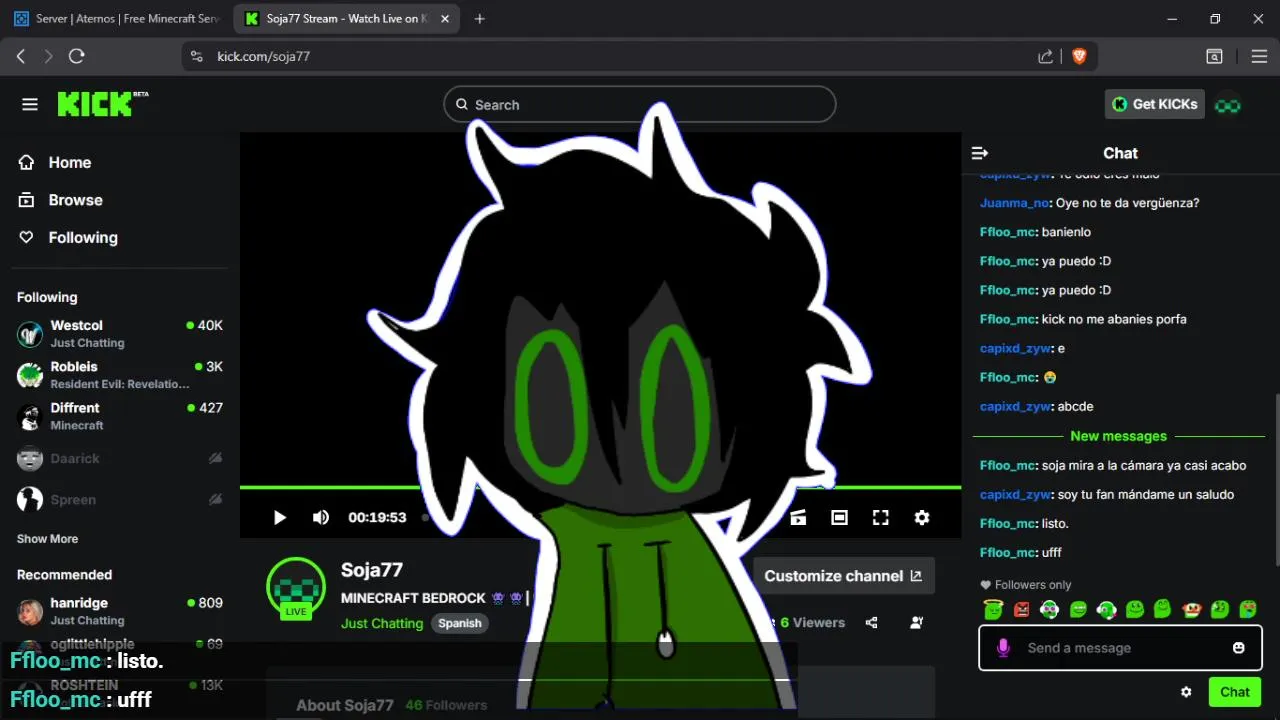Screen dimensions: 1280x720
Task: Toggle clip creation icon
Action: click(798, 517)
